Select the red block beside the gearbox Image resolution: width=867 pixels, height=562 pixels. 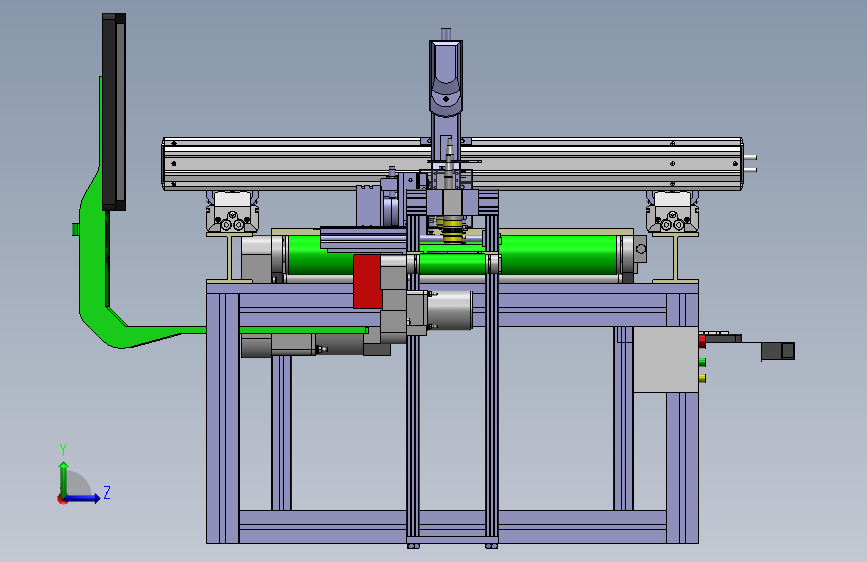tap(367, 281)
